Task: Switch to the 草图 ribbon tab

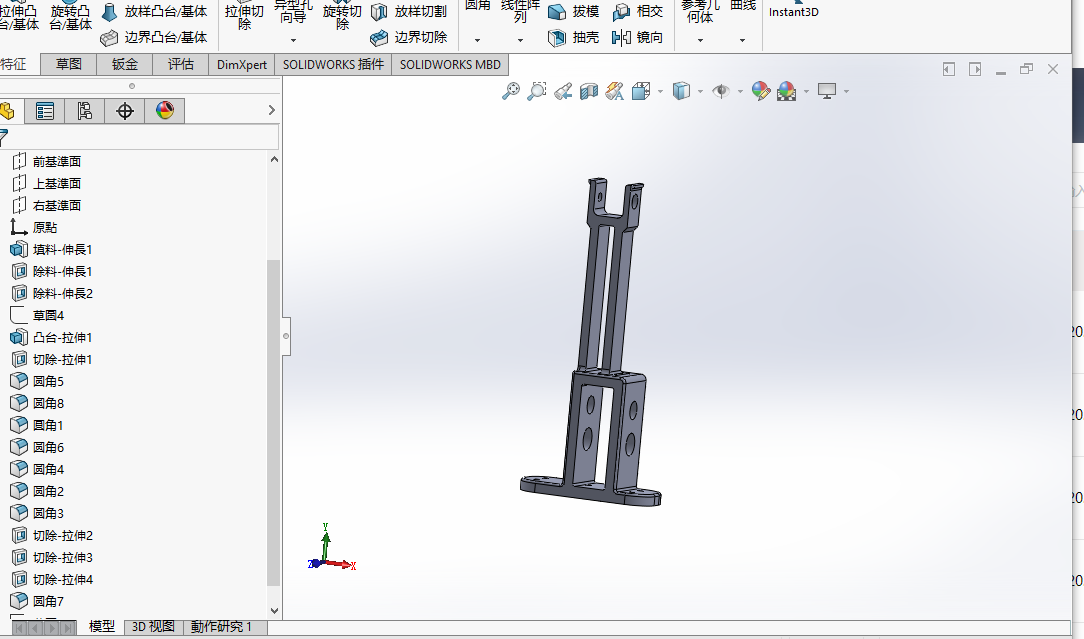Action: coord(69,64)
